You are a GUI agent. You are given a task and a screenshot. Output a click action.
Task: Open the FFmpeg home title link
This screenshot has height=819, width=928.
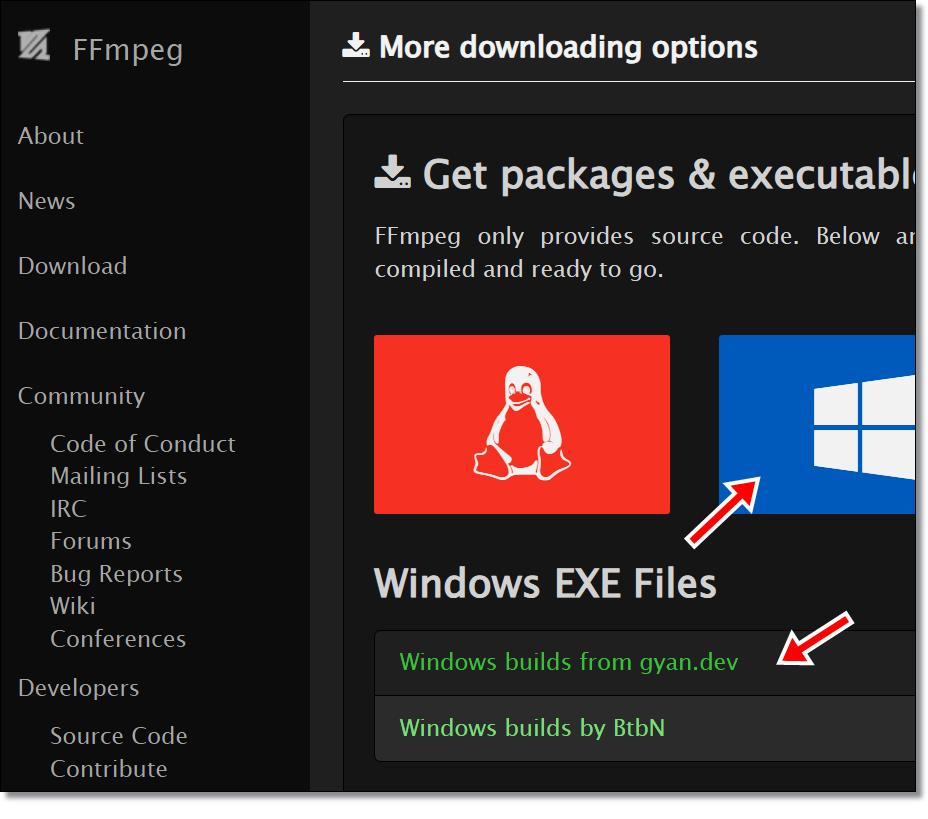pos(128,51)
